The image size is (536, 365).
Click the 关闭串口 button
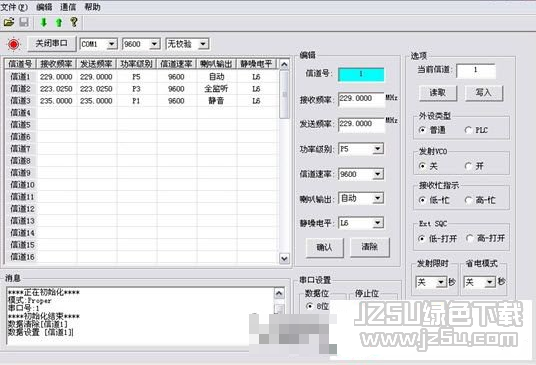pyautogui.click(x=52, y=44)
